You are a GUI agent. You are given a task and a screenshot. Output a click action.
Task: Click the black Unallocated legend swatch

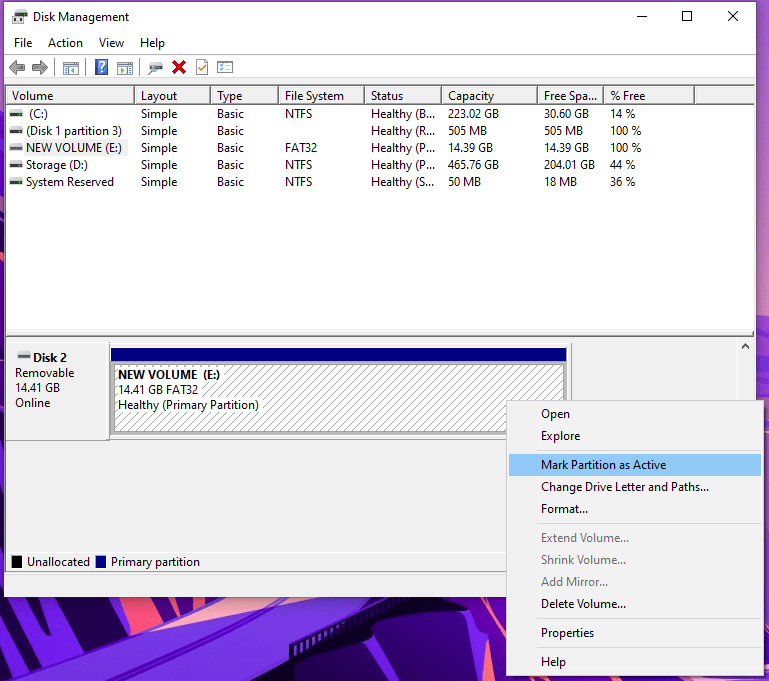tap(17, 562)
